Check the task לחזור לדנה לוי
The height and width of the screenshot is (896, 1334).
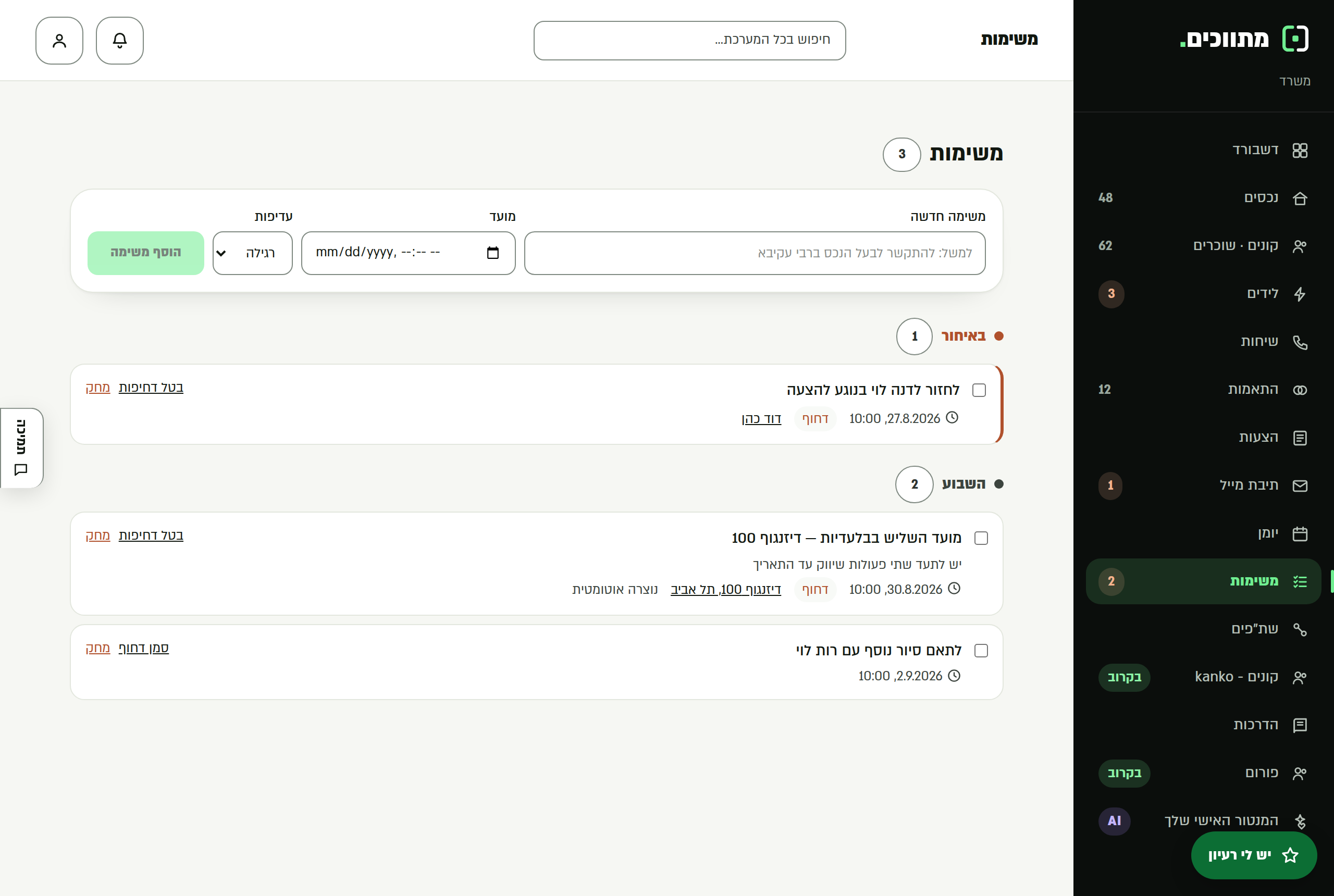coord(979,390)
